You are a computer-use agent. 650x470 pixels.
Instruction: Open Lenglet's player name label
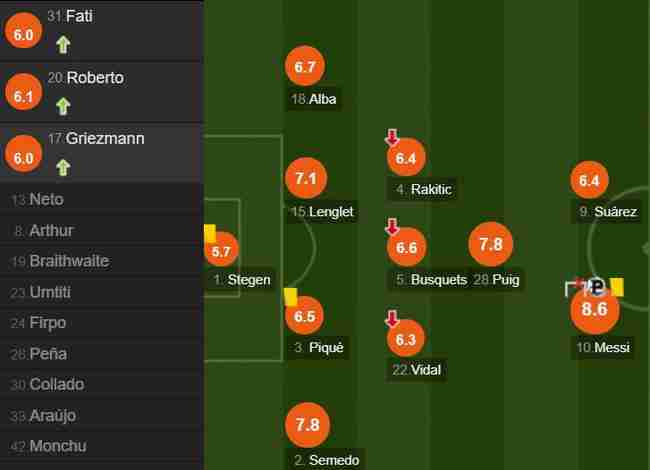pos(323,212)
